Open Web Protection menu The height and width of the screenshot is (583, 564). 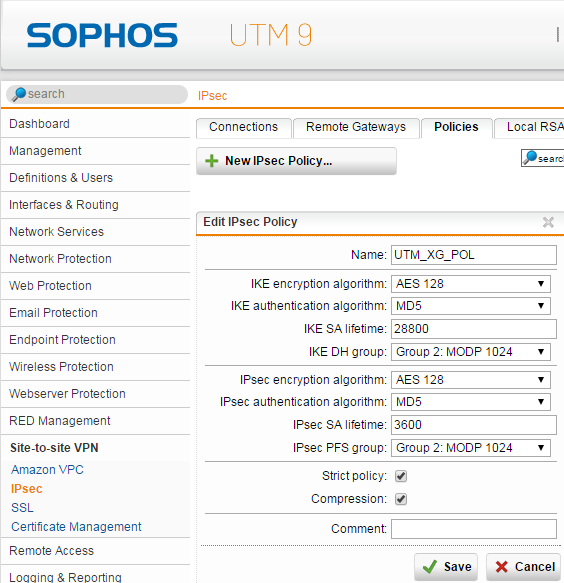96,286
